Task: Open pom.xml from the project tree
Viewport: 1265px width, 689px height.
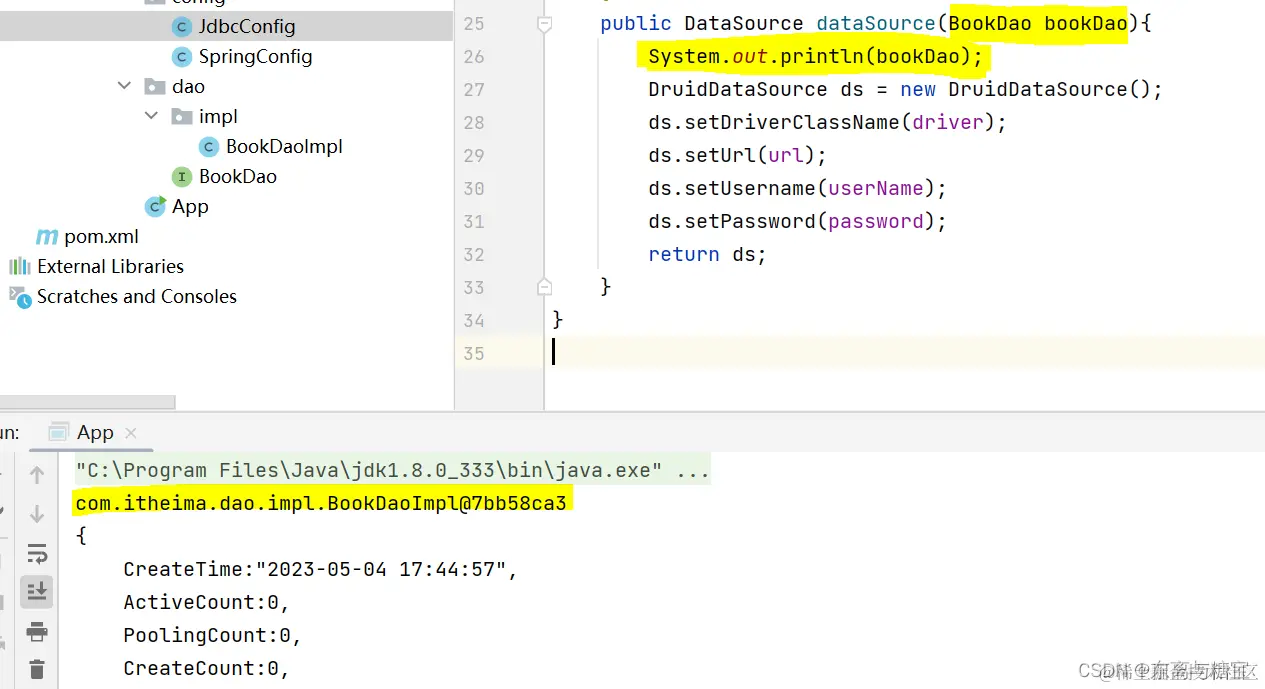Action: (101, 237)
